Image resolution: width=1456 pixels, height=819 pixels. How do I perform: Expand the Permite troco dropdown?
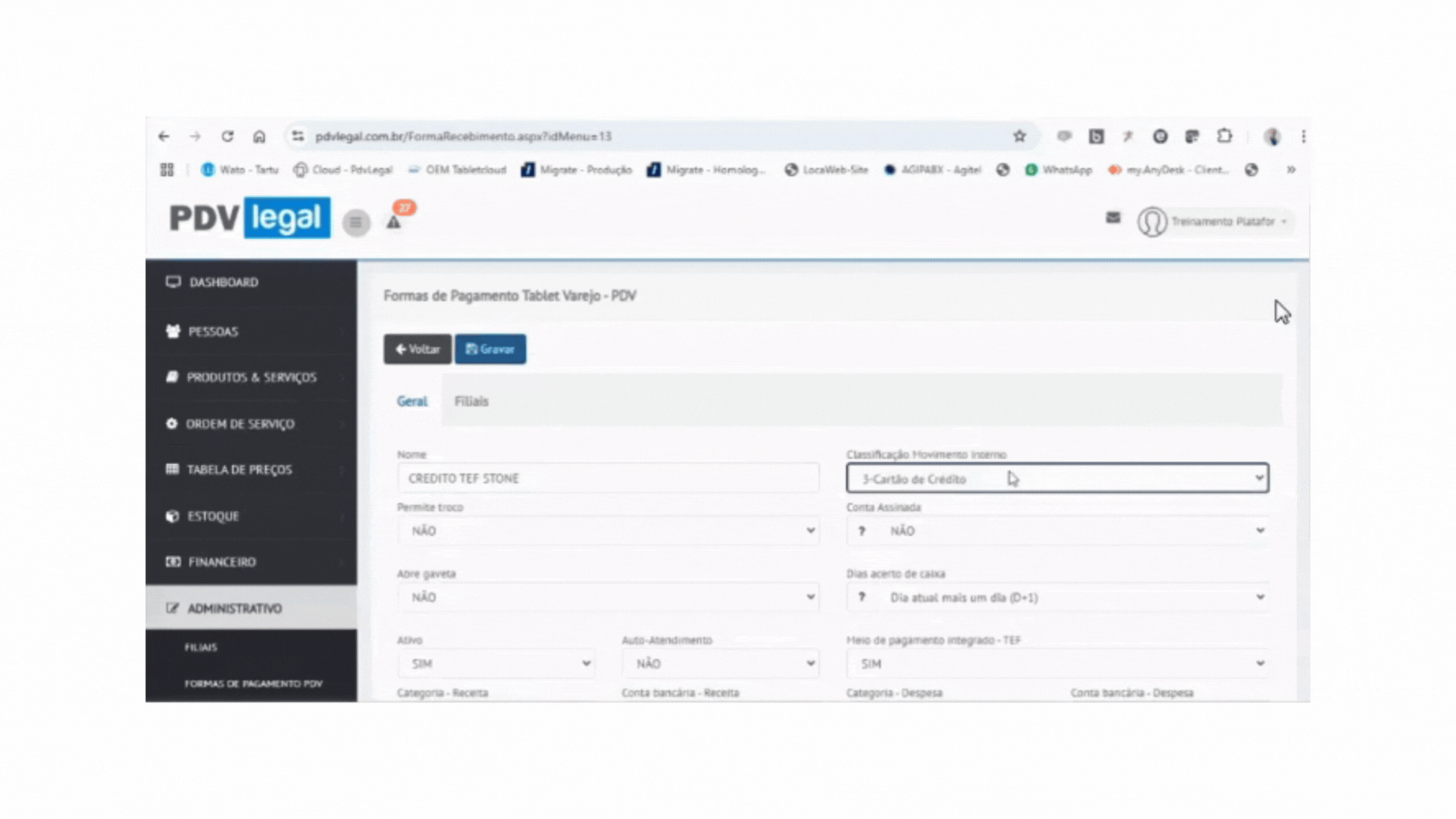[607, 531]
